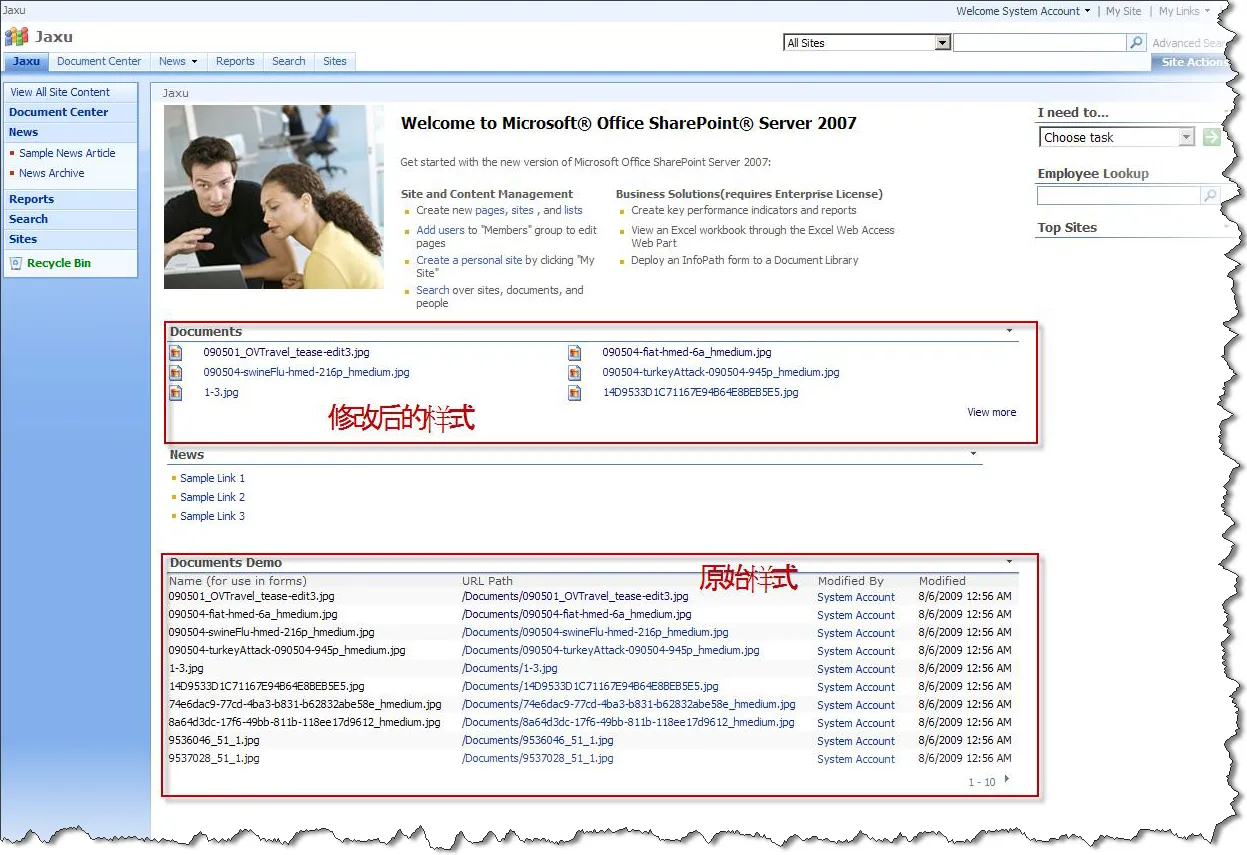Click the file icon beside 1-3.jpg in Documents

point(176,392)
